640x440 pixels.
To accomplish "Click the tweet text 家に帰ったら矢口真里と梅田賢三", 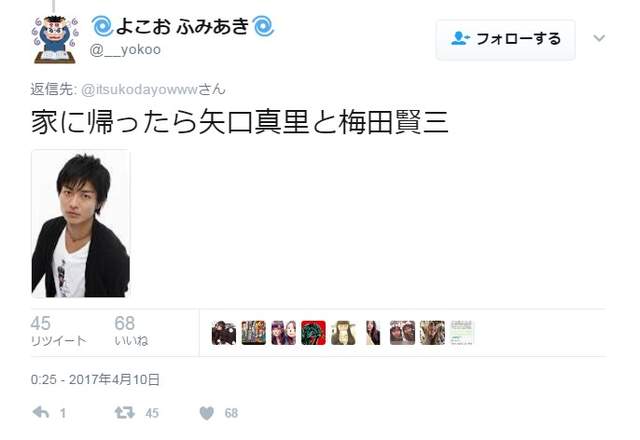I will click(240, 122).
